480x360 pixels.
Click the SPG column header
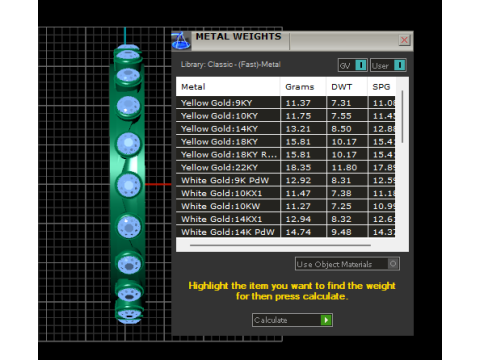[382, 87]
